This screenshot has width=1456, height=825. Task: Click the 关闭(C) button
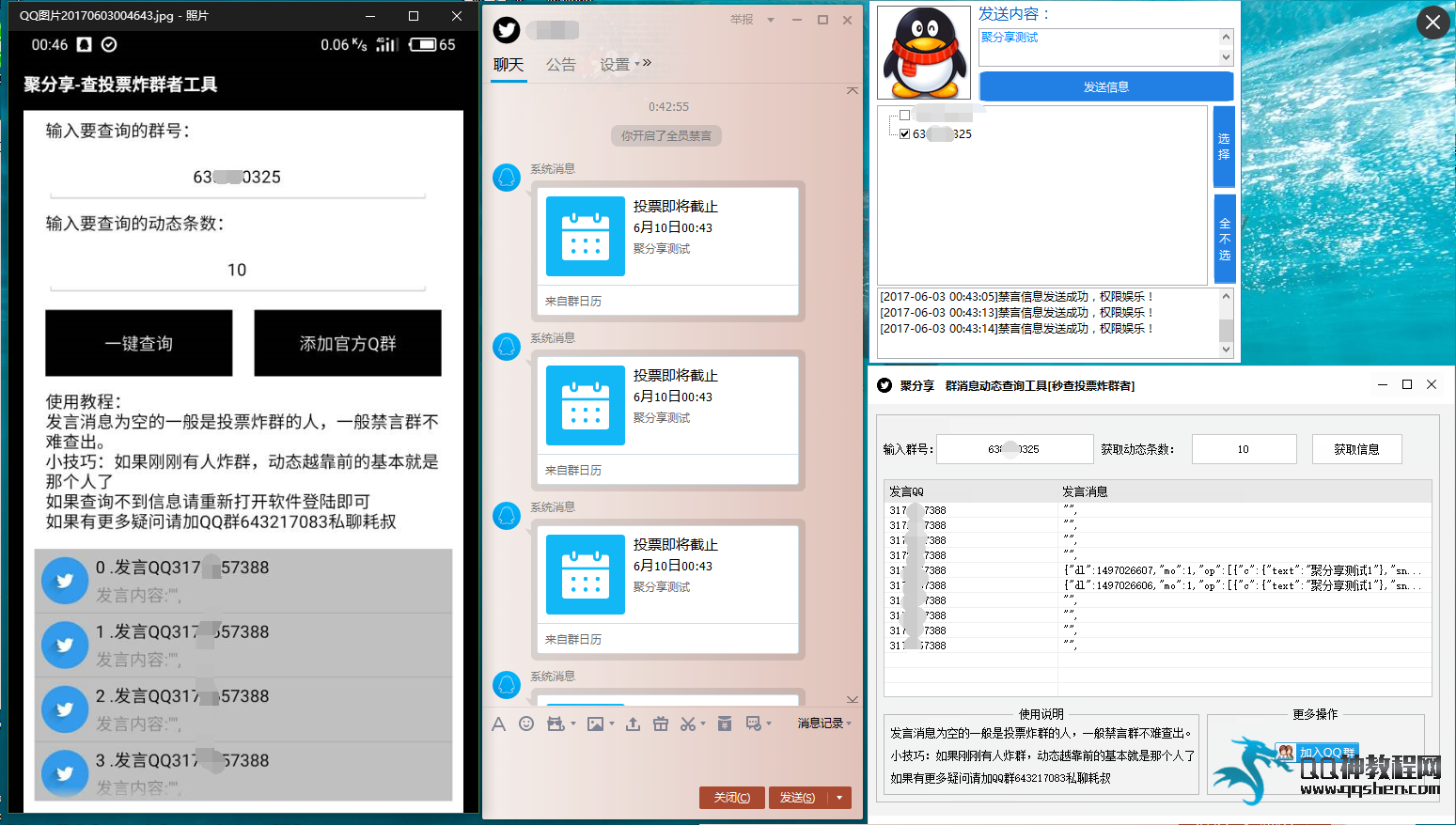point(732,798)
